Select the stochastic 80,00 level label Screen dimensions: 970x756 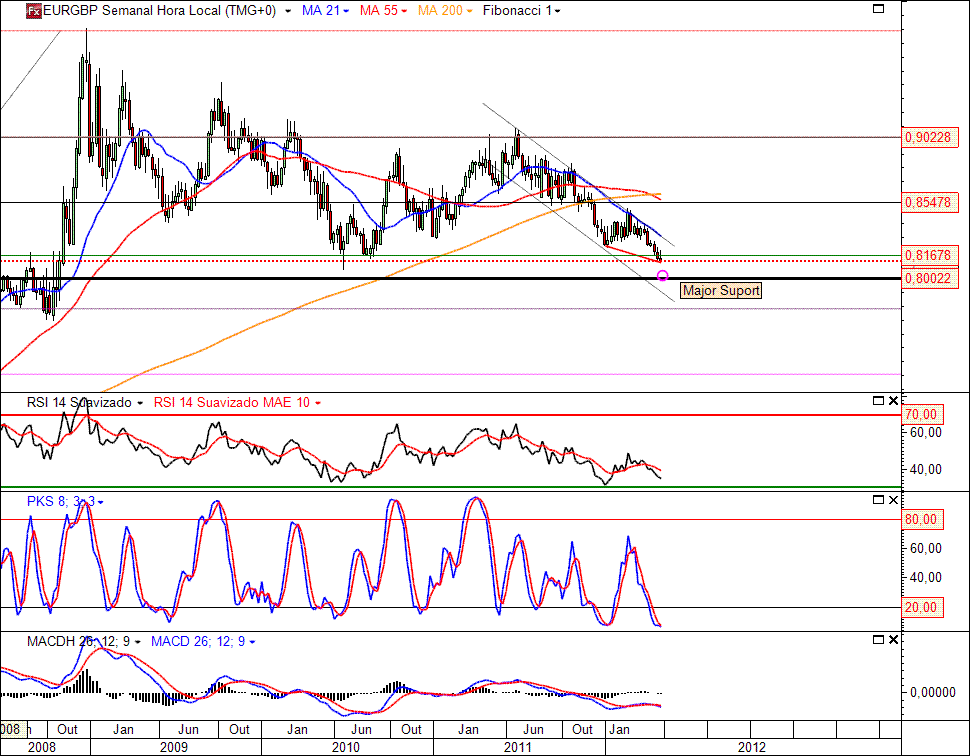click(923, 520)
